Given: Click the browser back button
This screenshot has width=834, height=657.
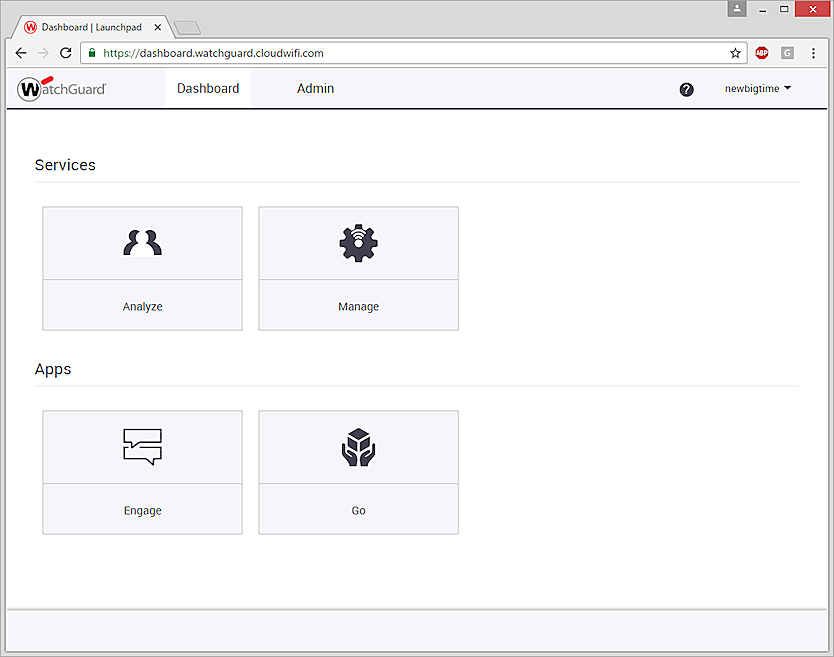Looking at the screenshot, I should coord(20,53).
